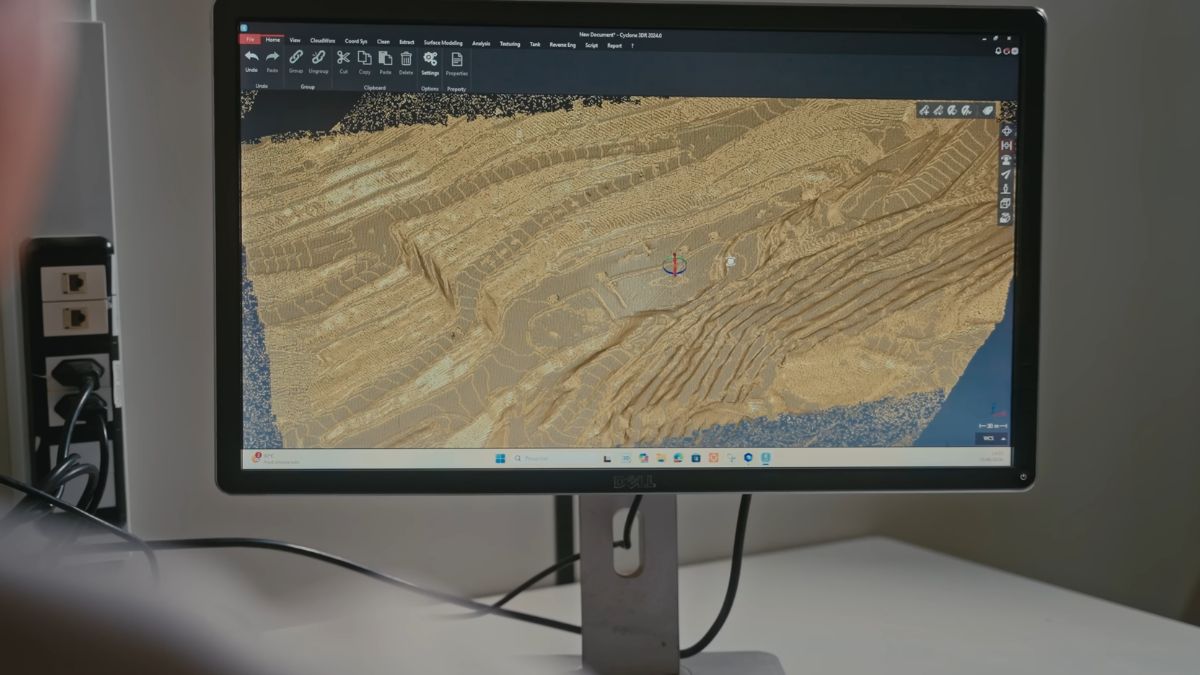Click the measure distance icon in side toolbar
This screenshot has height=675, width=1200.
pos(1006,146)
